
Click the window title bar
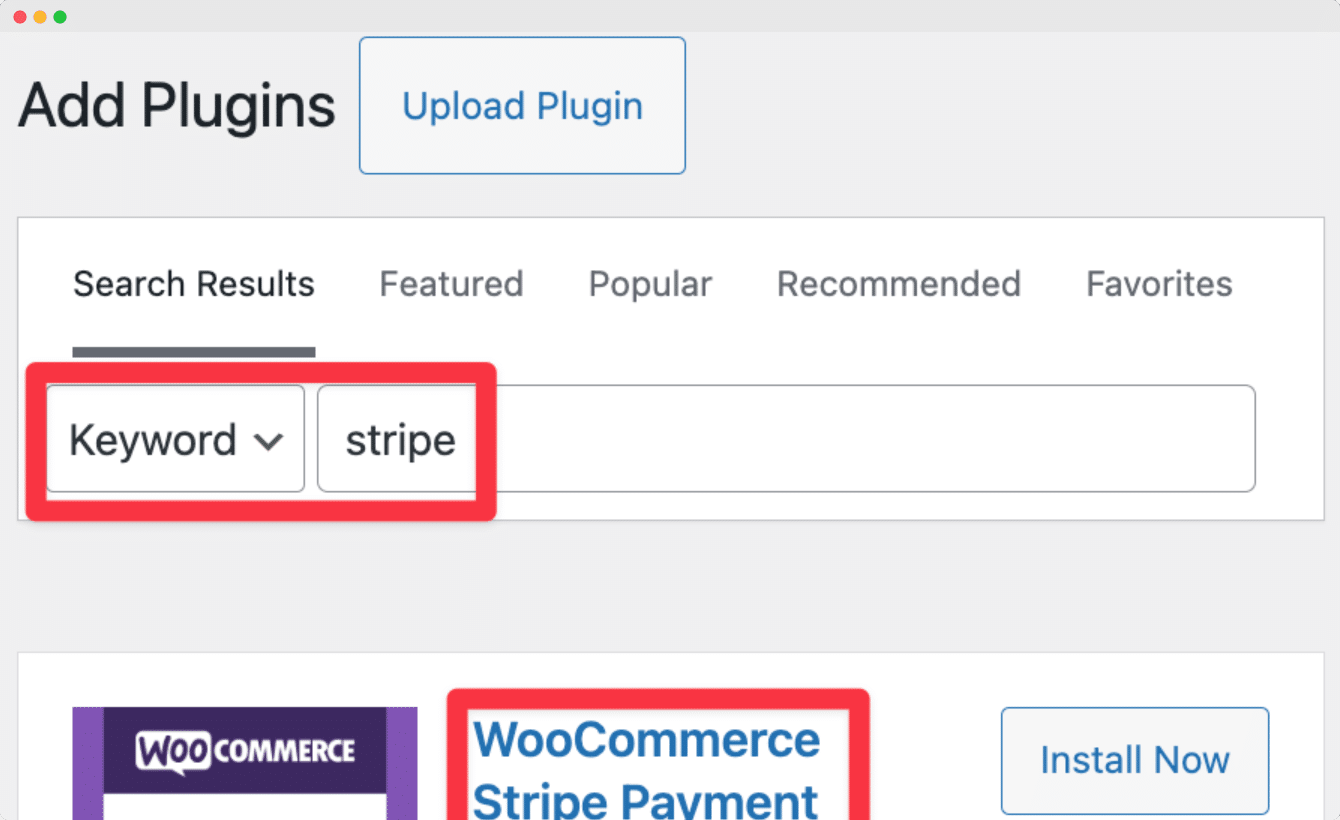(670, 16)
